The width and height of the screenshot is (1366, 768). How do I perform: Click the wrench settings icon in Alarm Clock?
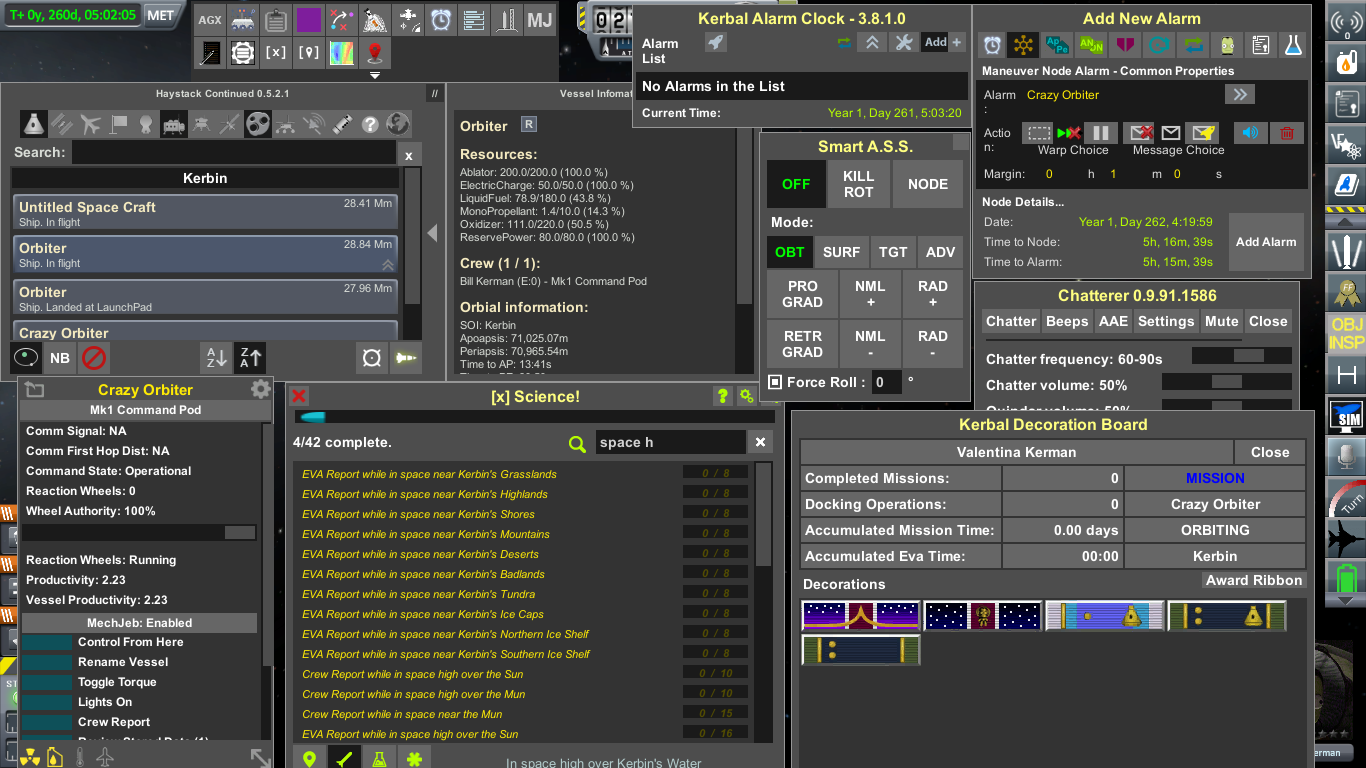pos(903,42)
